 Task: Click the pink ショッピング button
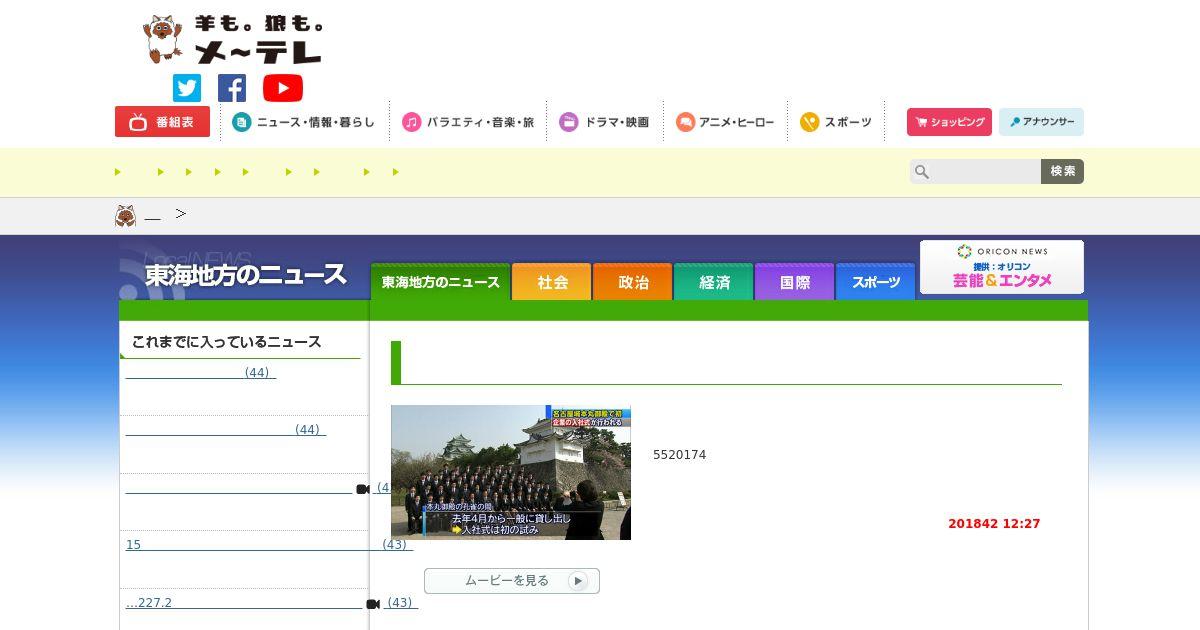pyautogui.click(x=949, y=122)
